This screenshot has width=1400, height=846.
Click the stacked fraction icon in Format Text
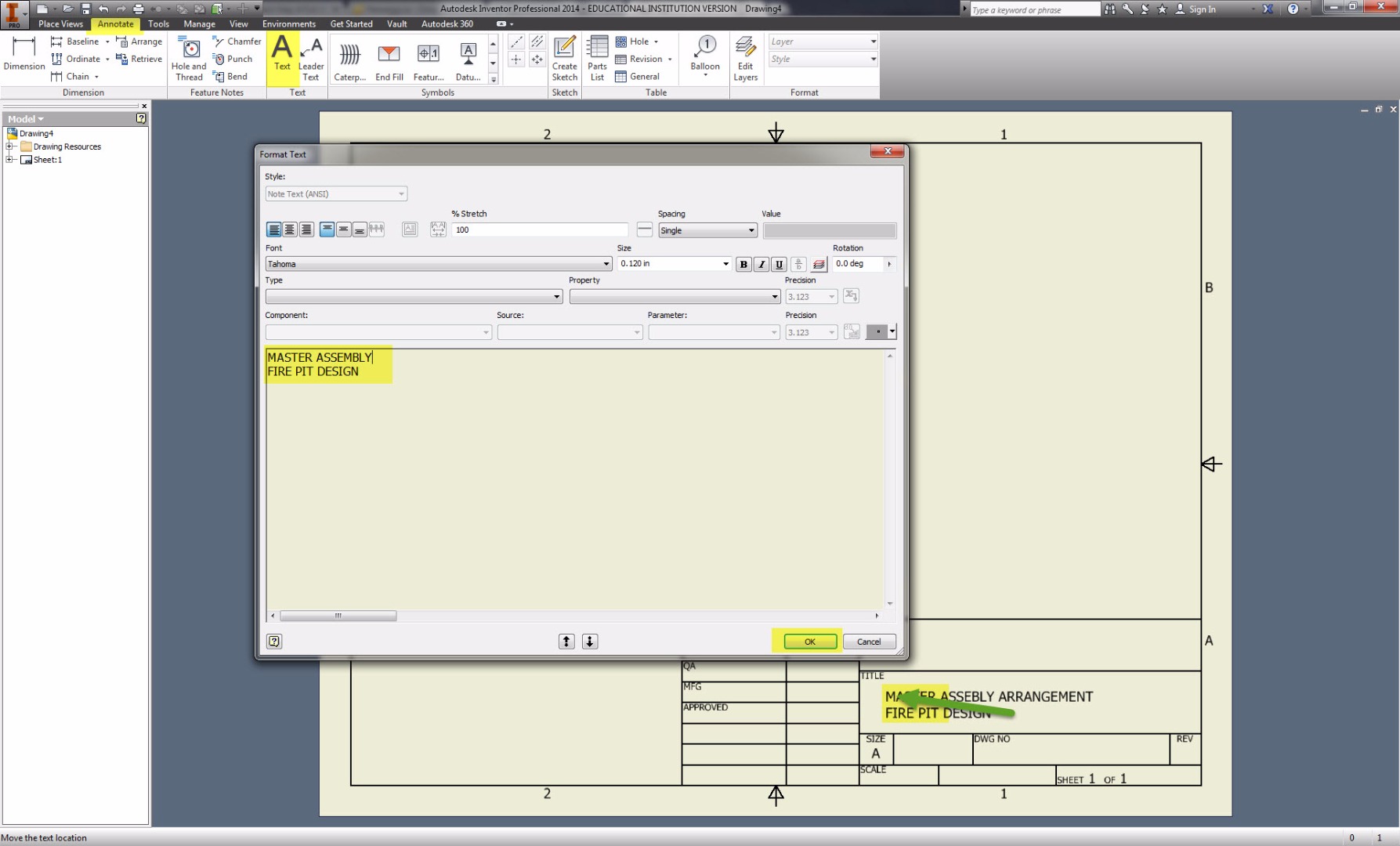(798, 264)
